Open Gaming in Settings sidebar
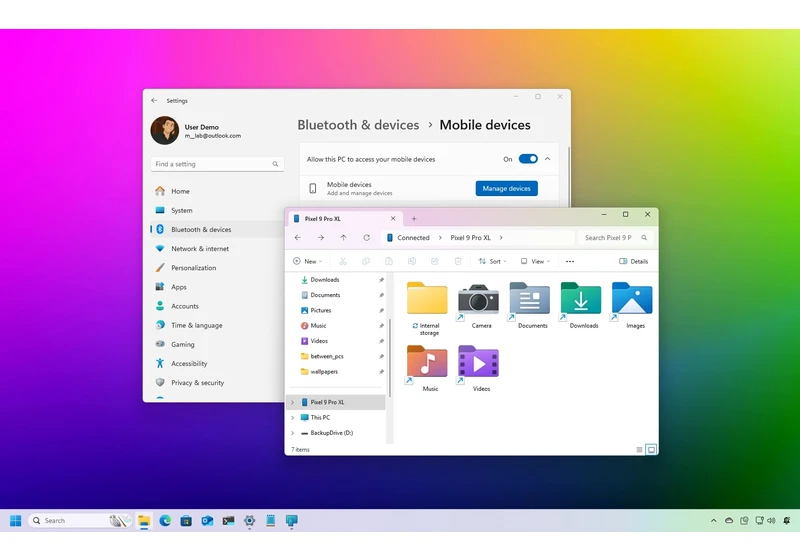Viewport: 800px width, 560px height. 217,344
